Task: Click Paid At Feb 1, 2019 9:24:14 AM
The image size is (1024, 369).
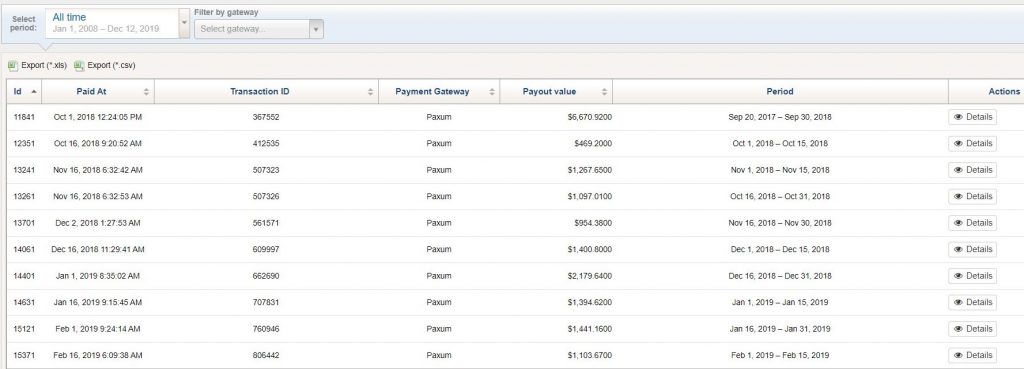Action: [x=98, y=329]
